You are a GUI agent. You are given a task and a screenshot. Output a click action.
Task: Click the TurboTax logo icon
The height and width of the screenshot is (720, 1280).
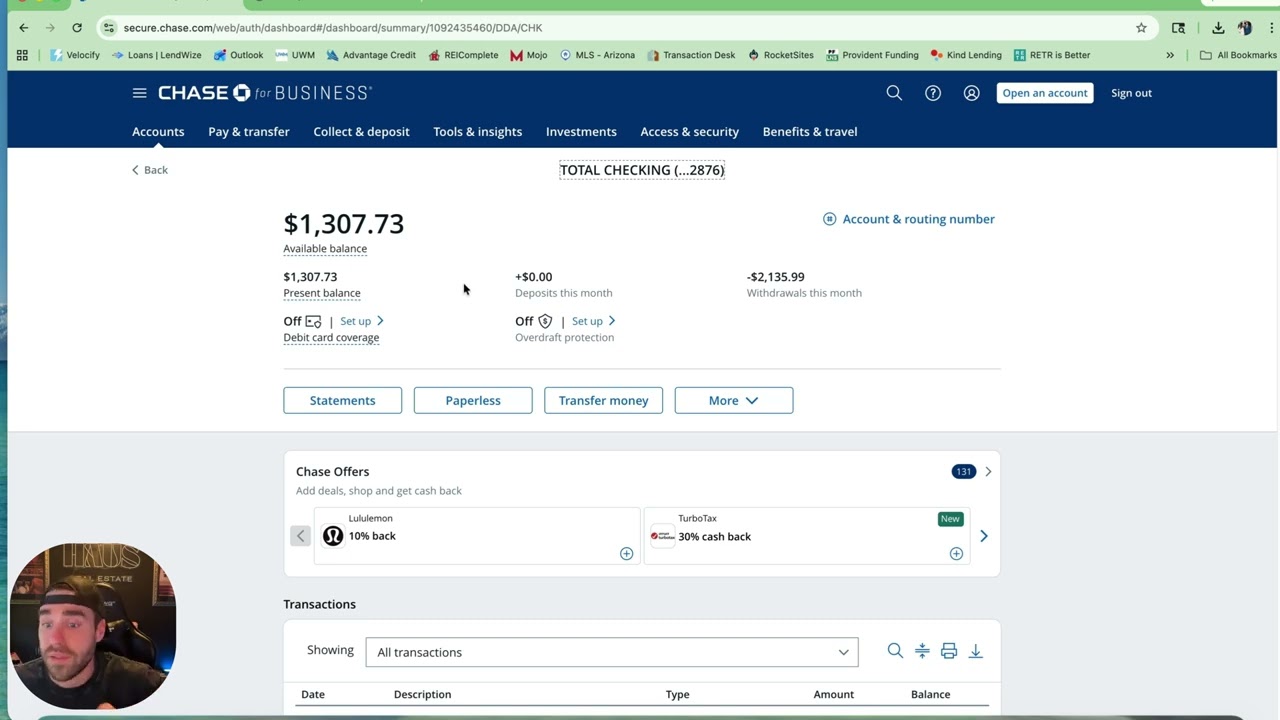pos(662,536)
